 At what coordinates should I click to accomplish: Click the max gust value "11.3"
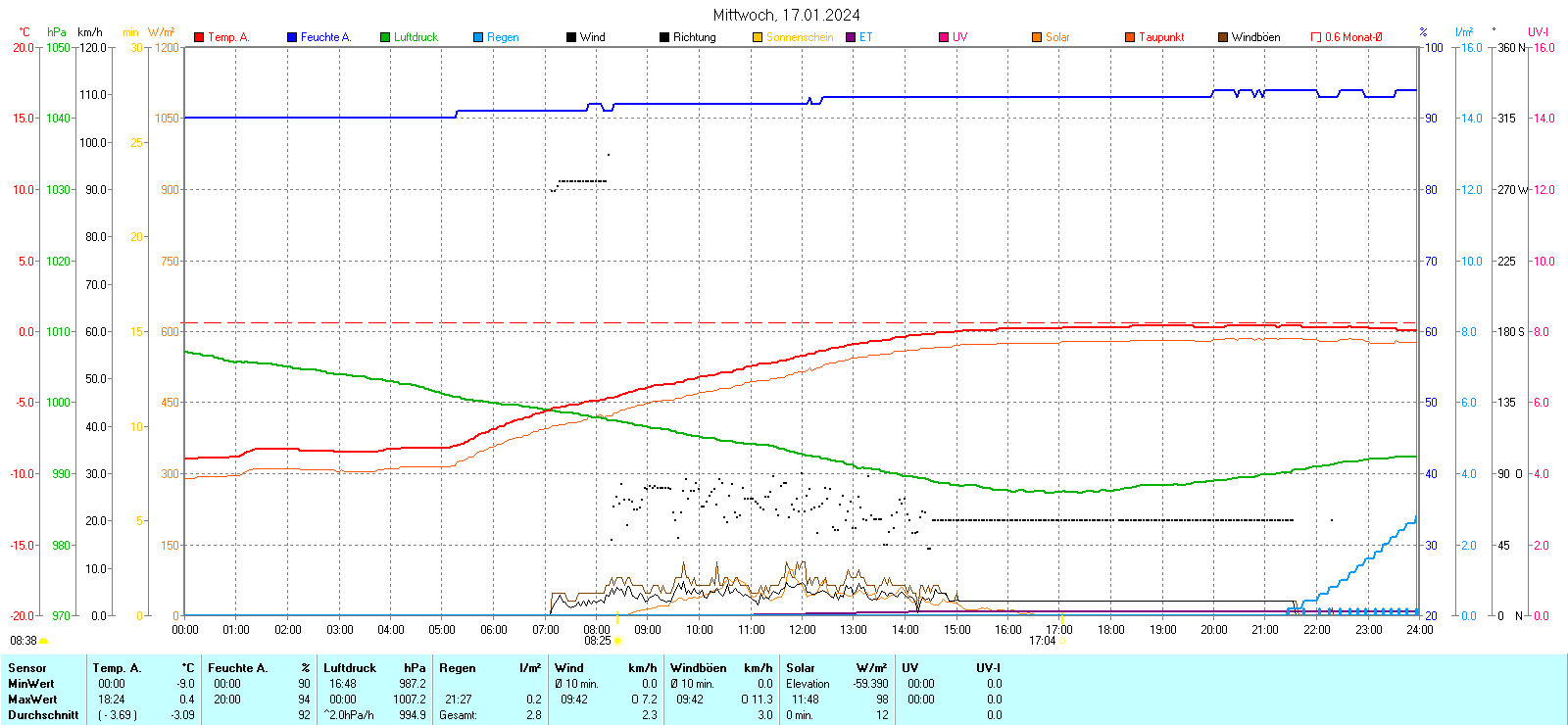tap(762, 700)
